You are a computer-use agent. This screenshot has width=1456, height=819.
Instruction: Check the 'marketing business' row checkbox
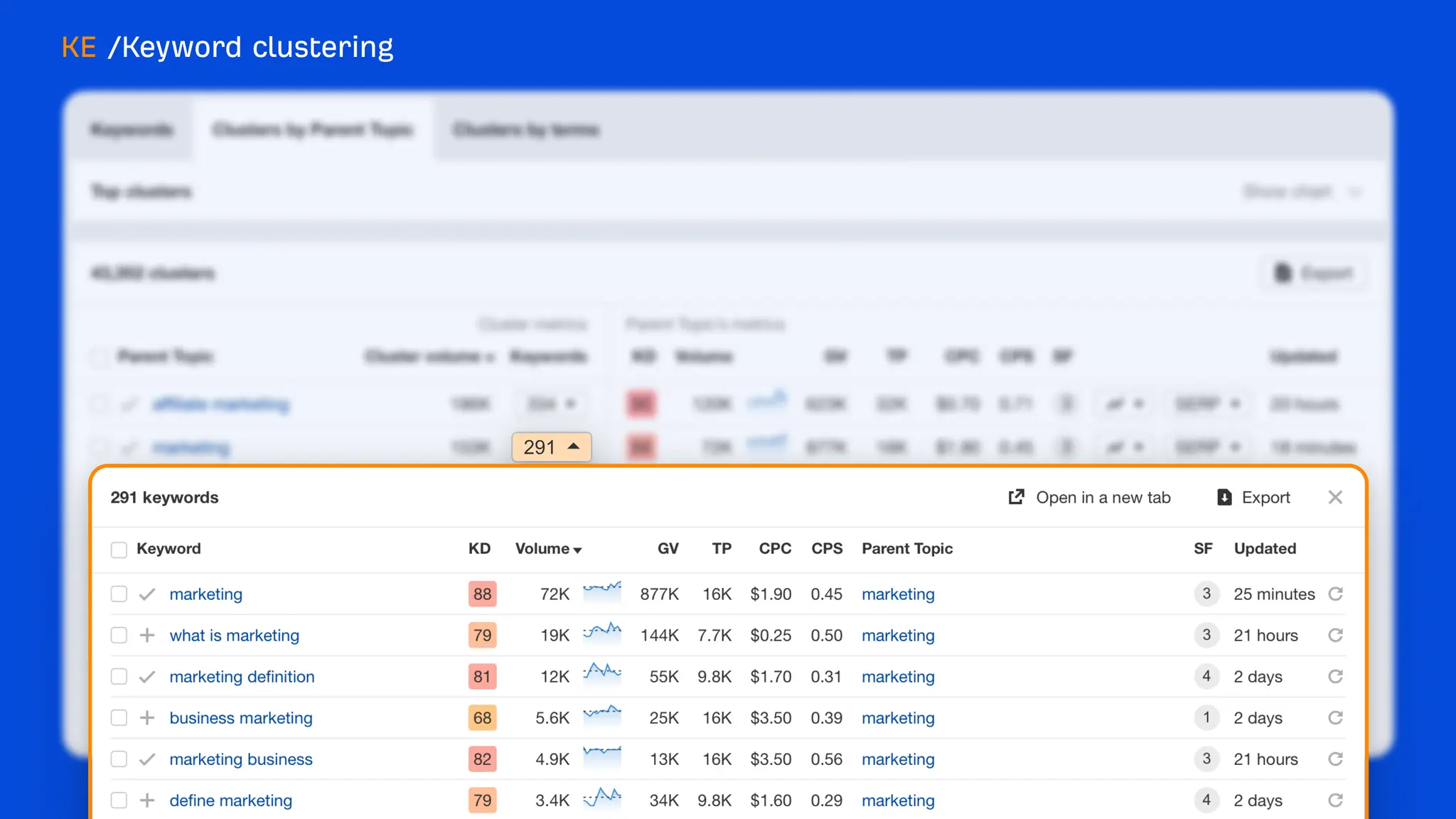[119, 759]
